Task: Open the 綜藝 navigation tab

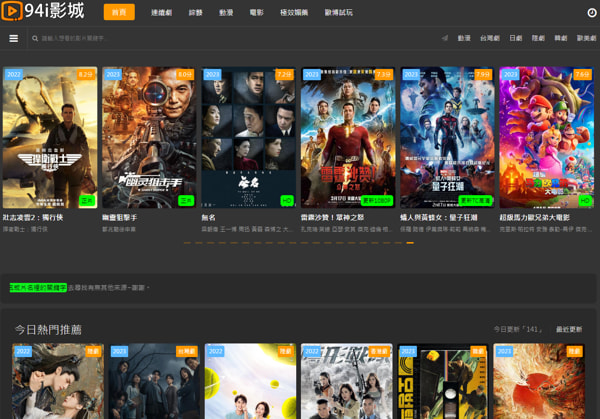Action: coord(196,13)
